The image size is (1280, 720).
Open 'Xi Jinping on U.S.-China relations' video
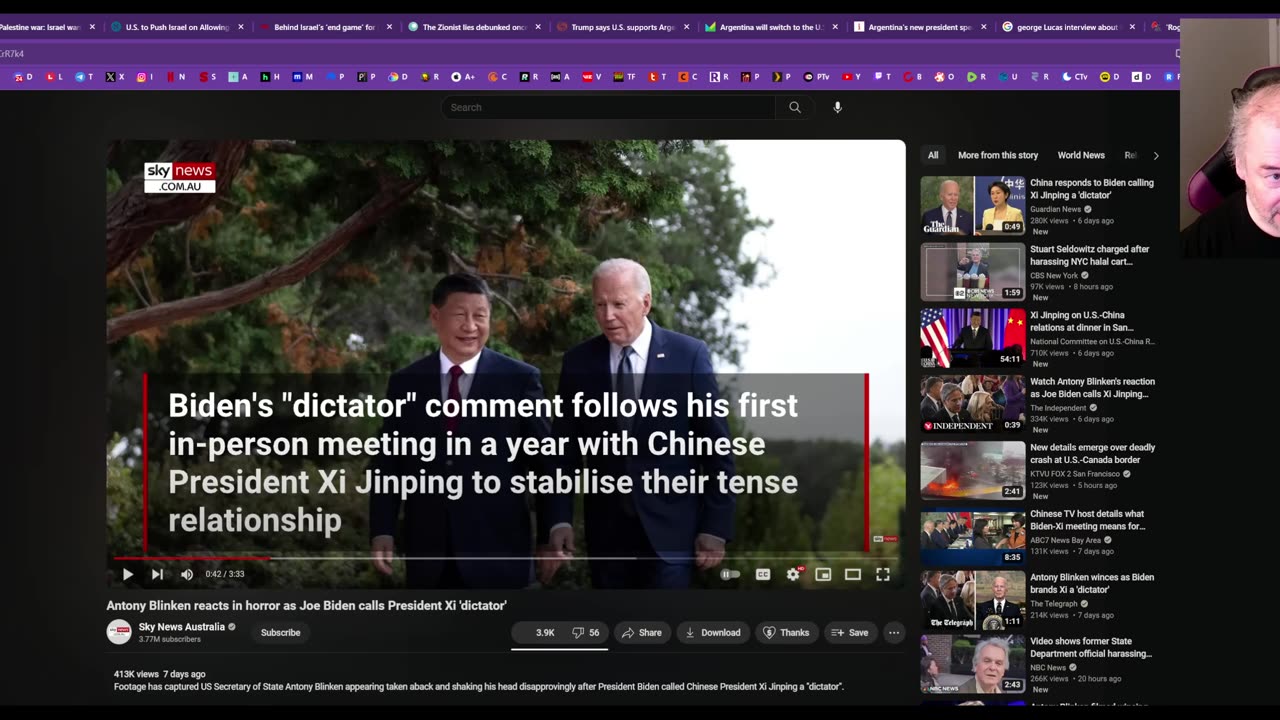point(1082,321)
